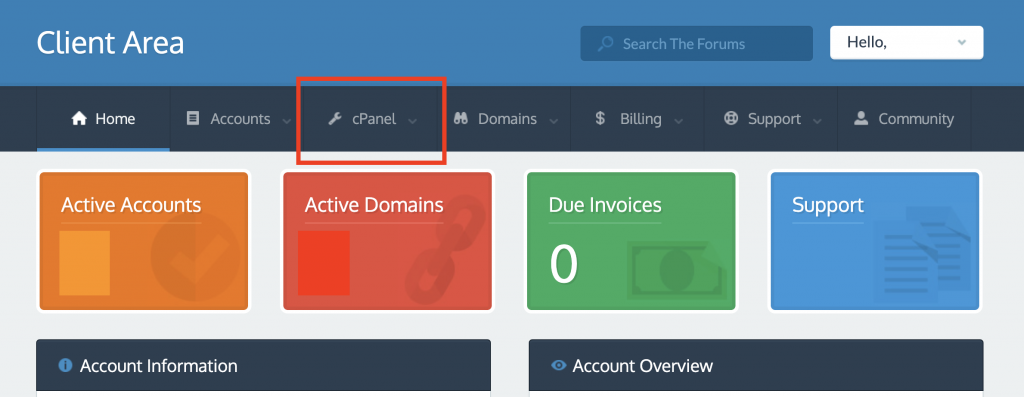Click the cPanel wrench icon
The width and height of the screenshot is (1024, 397).
click(335, 119)
